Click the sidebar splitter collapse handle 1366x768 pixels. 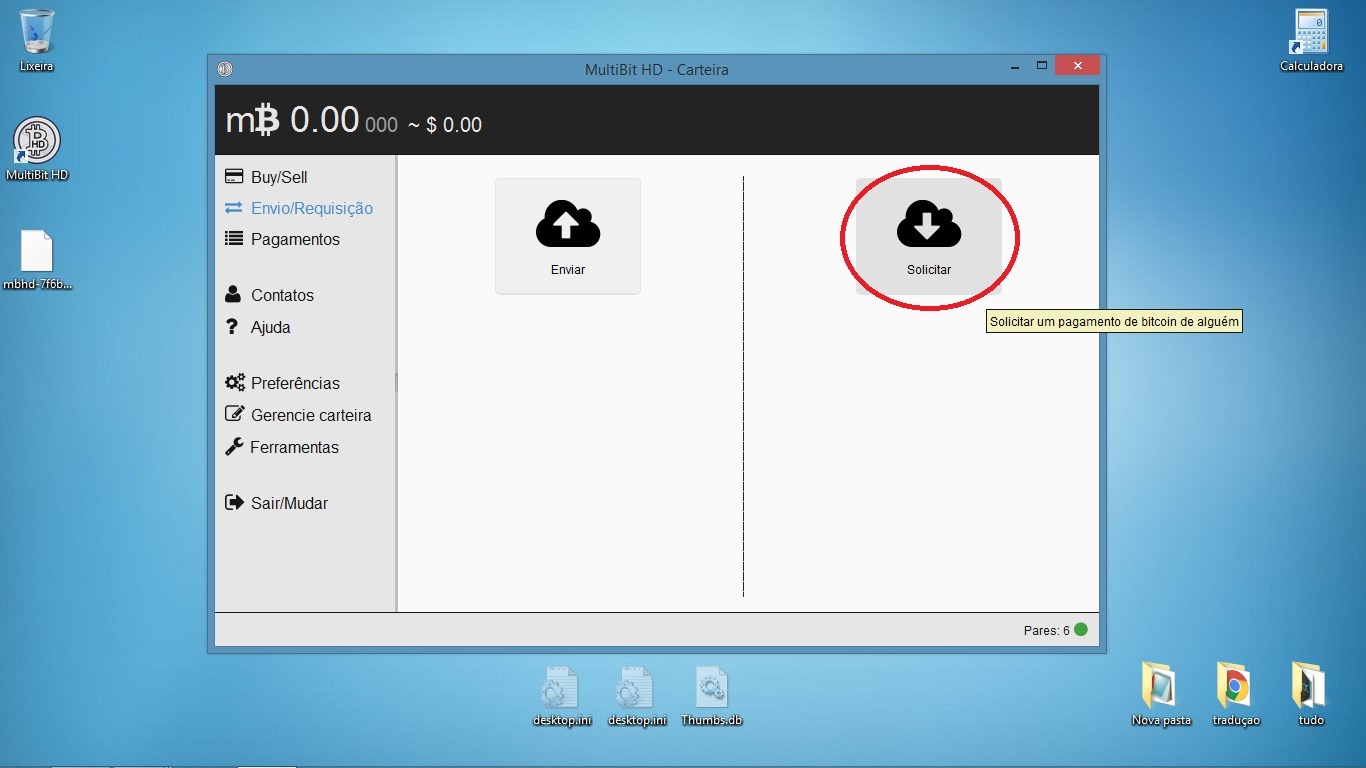coord(397,382)
